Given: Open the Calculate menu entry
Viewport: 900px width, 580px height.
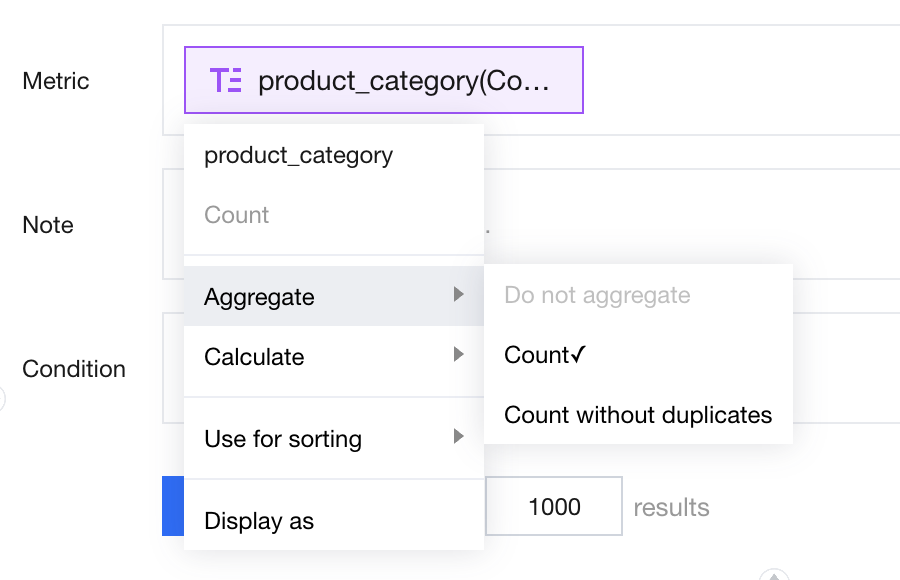Looking at the screenshot, I should pyautogui.click(x=254, y=357).
